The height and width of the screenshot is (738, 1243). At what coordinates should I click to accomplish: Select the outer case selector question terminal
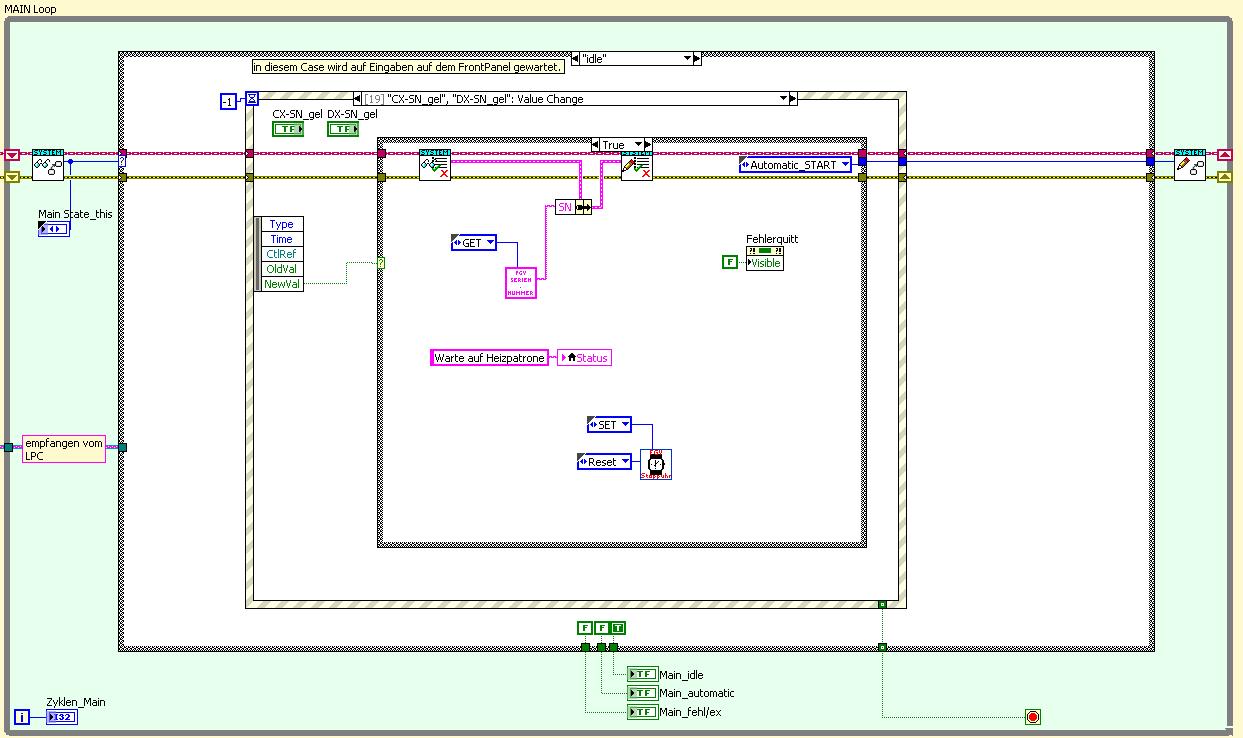pyautogui.click(x=122, y=160)
